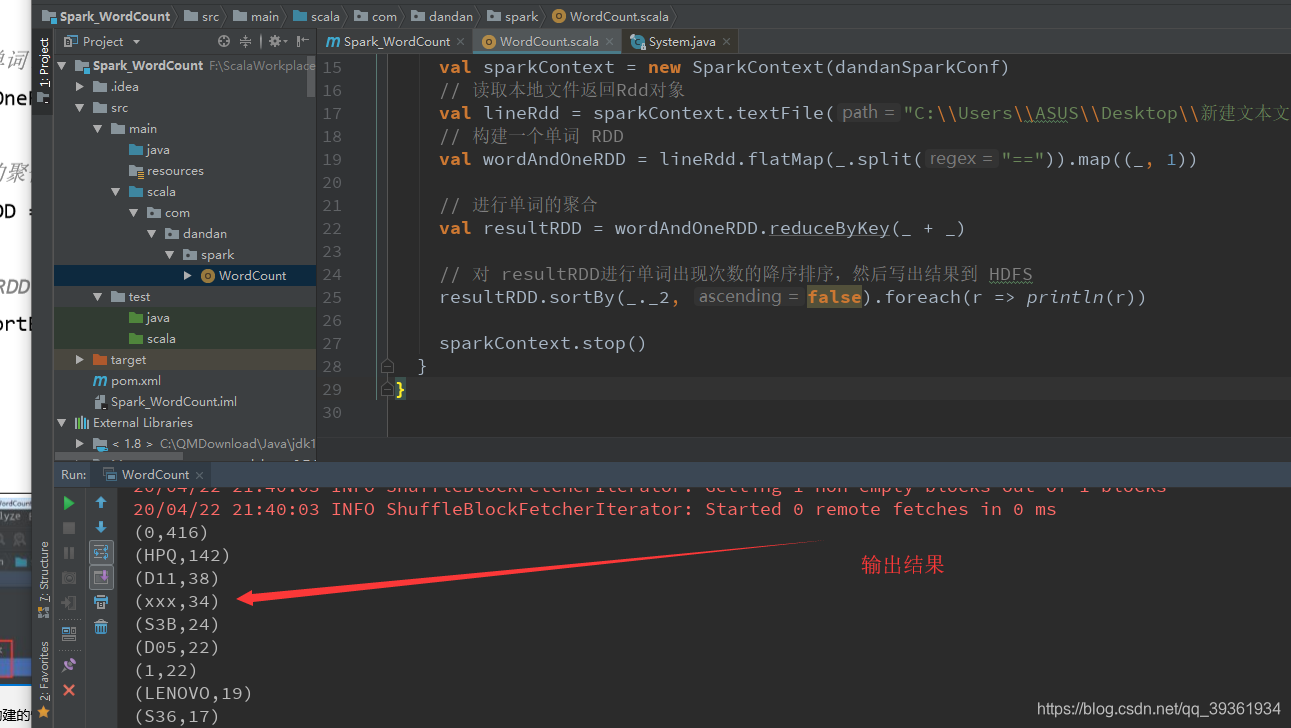Image resolution: width=1291 pixels, height=728 pixels.
Task: Collapse the src folder
Action: point(80,108)
